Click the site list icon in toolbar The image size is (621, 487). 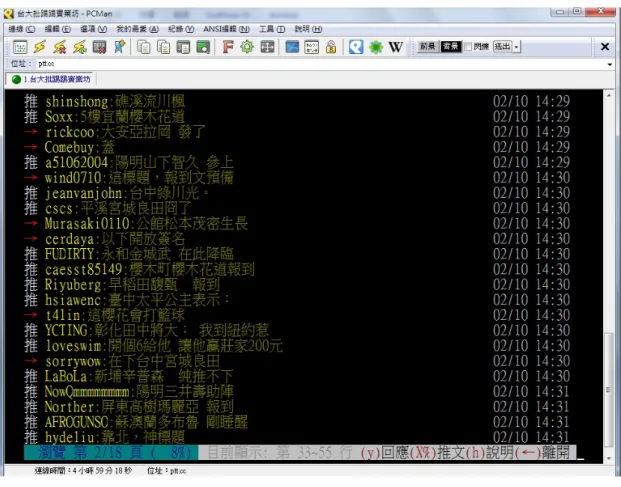[x=20, y=47]
